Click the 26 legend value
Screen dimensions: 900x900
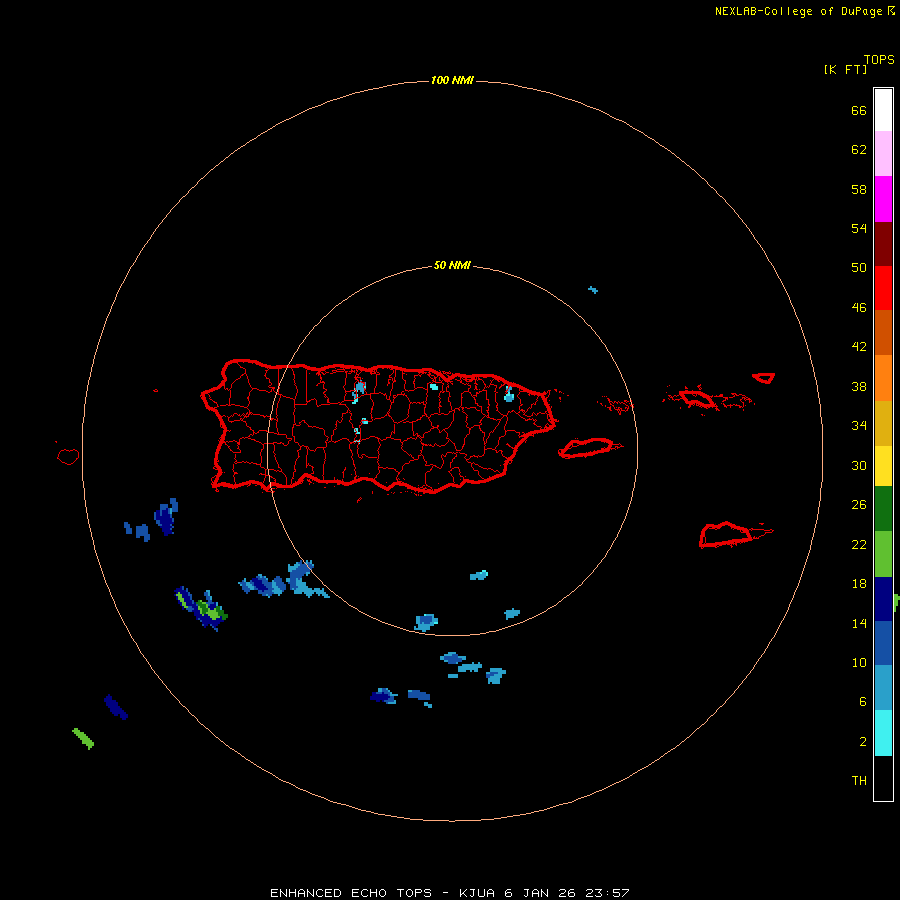[x=859, y=505]
